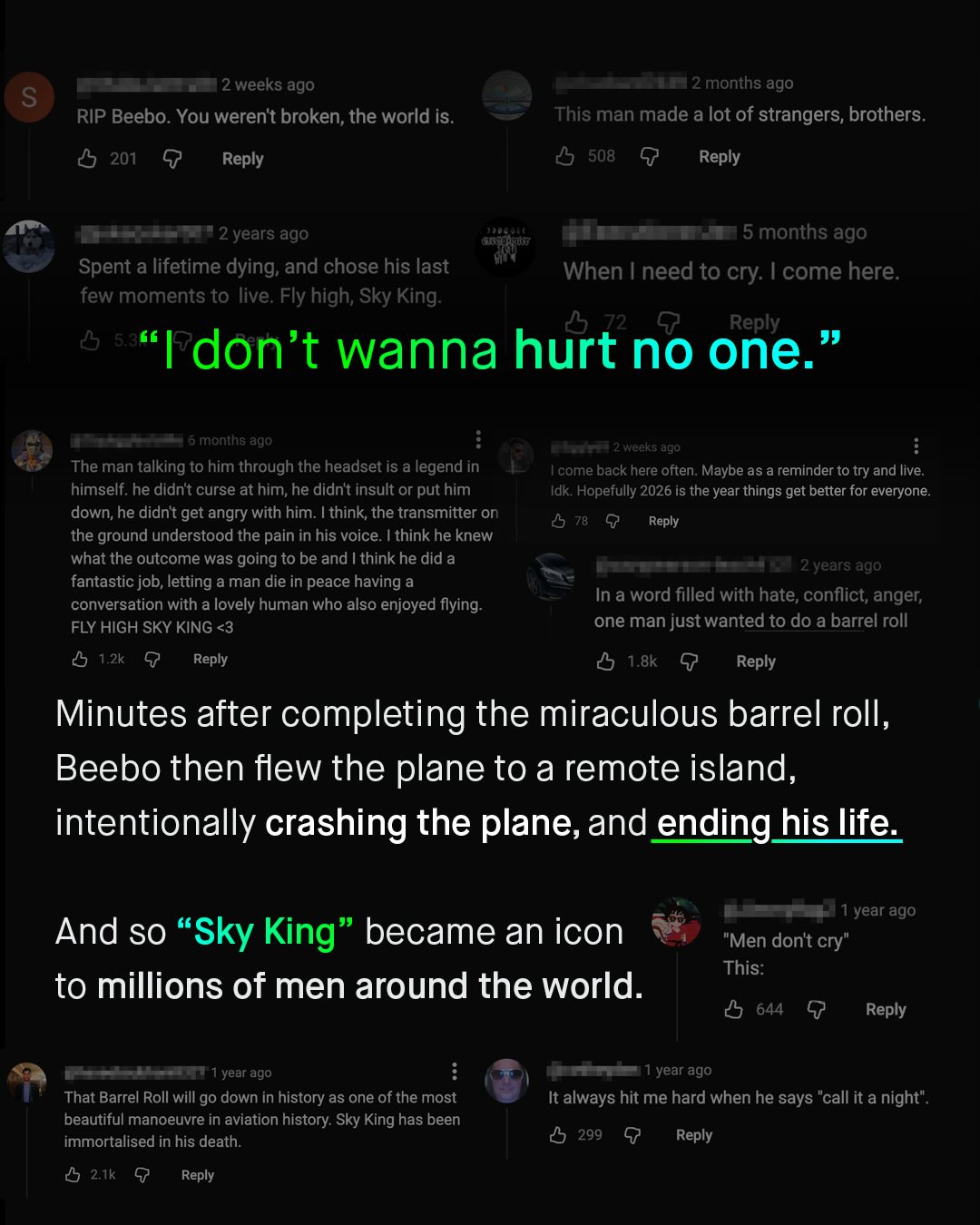Dislike the "Men don't cry" comment
Image resolution: width=980 pixels, height=1225 pixels.
[815, 1009]
